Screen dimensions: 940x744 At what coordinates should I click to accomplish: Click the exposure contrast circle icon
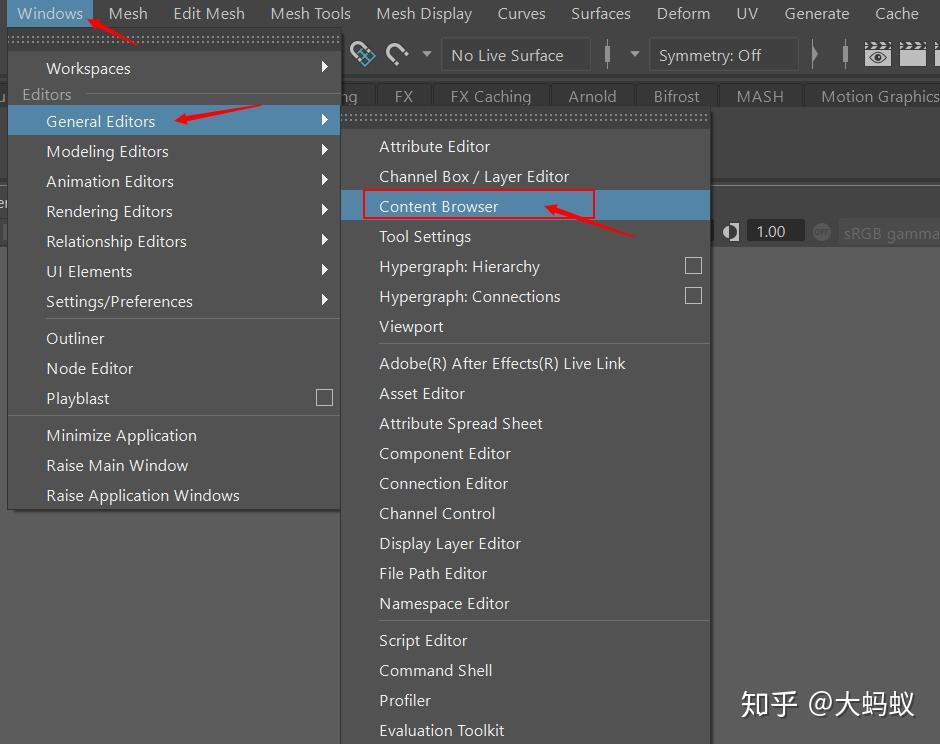tap(730, 232)
